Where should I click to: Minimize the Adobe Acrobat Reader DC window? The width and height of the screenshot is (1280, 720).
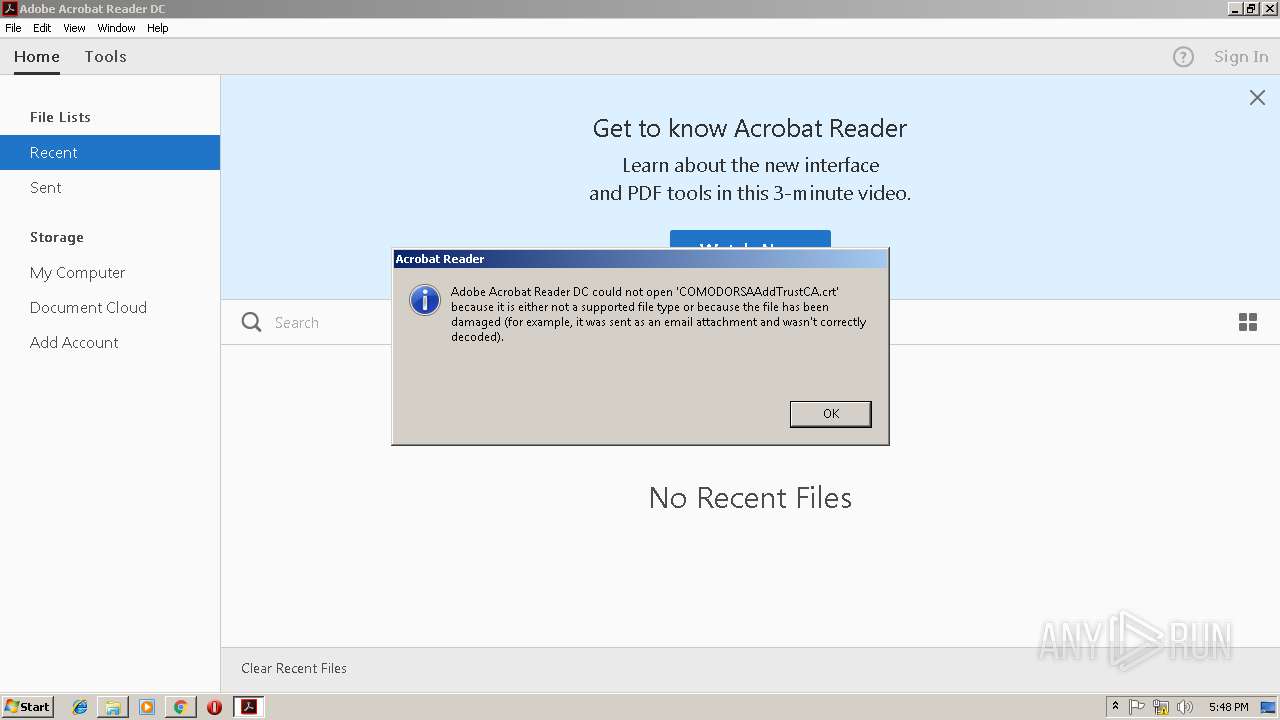pyautogui.click(x=1236, y=9)
